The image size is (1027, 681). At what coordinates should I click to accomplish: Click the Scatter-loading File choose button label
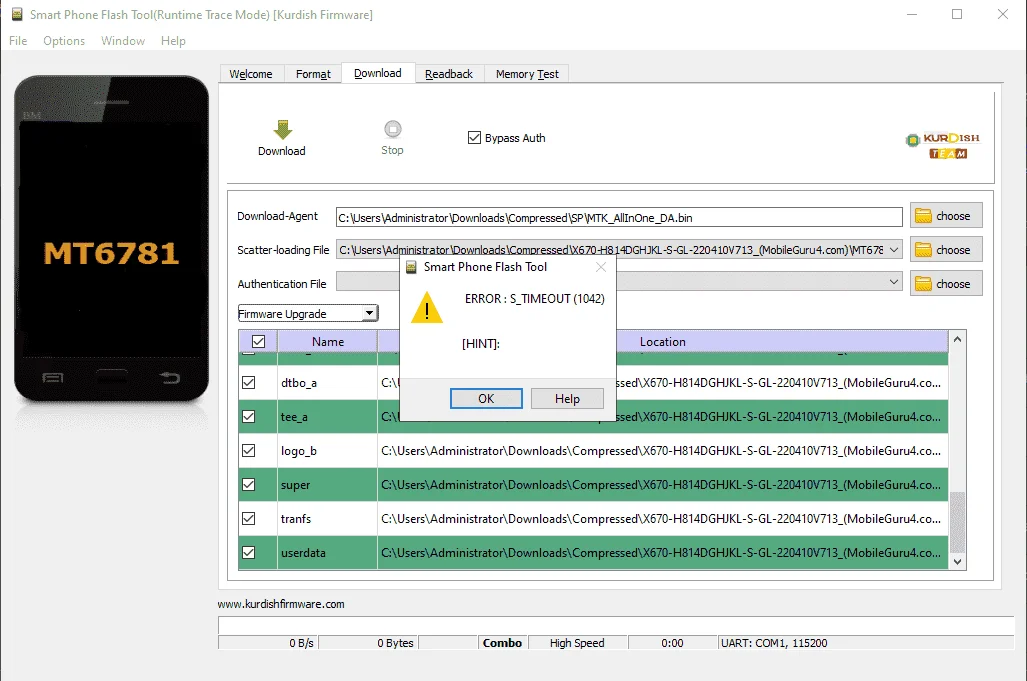[953, 250]
